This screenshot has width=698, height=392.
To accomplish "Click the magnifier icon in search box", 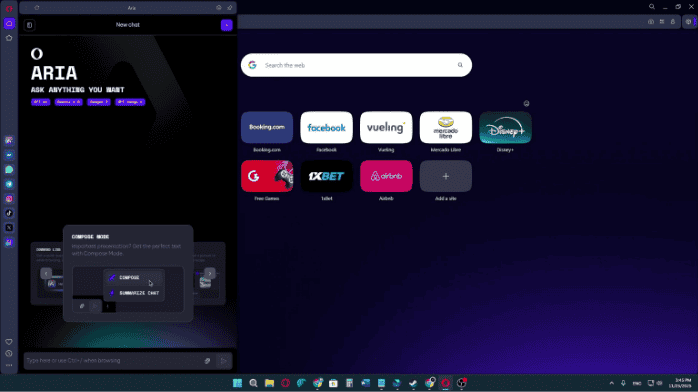I will click(460, 65).
